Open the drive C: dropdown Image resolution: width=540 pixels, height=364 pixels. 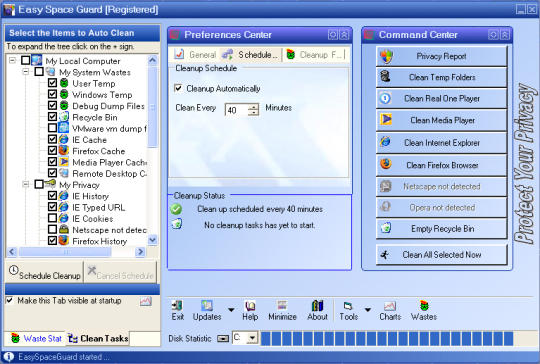[x=252, y=338]
